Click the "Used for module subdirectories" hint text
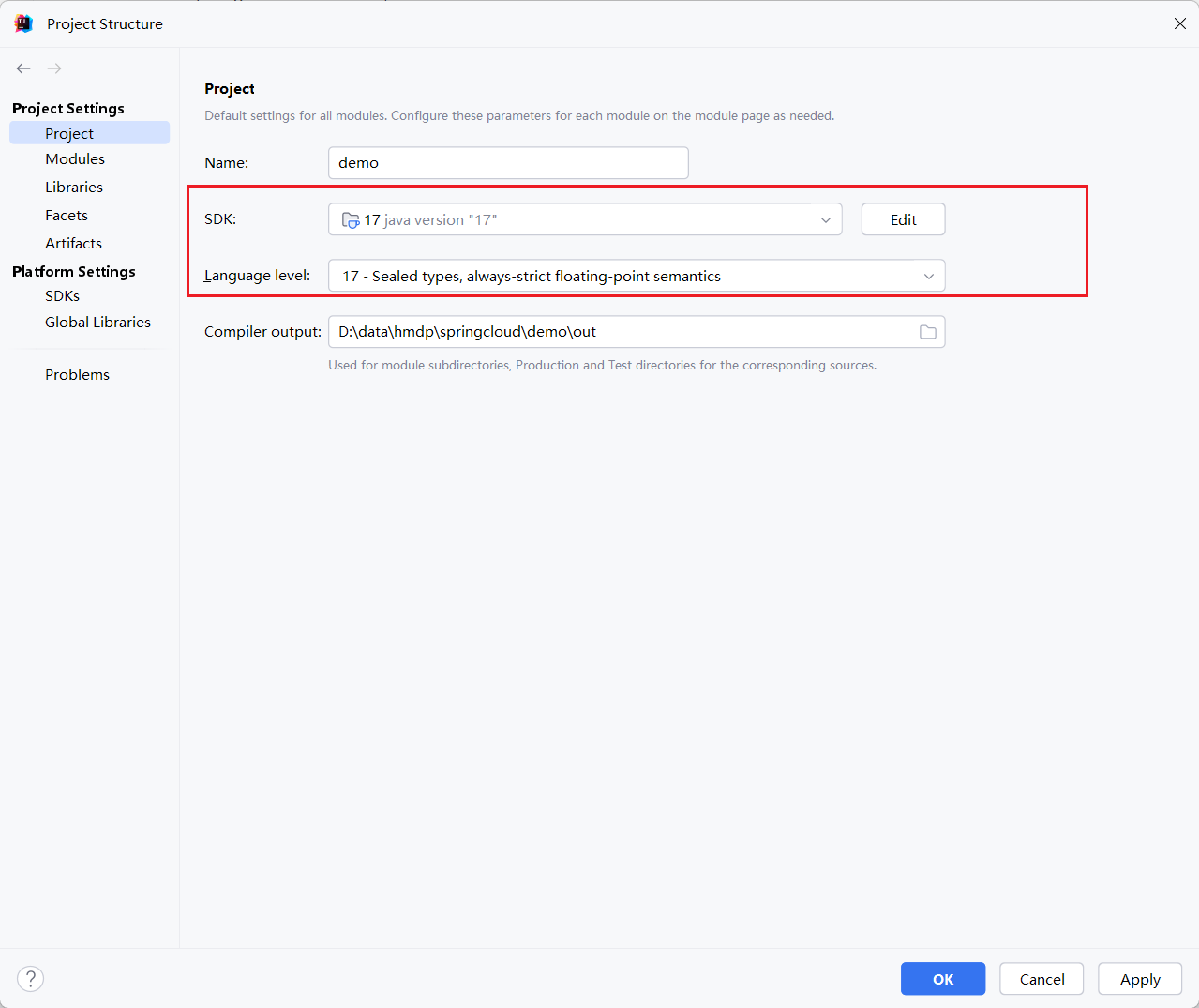The height and width of the screenshot is (1008, 1199). click(602, 366)
